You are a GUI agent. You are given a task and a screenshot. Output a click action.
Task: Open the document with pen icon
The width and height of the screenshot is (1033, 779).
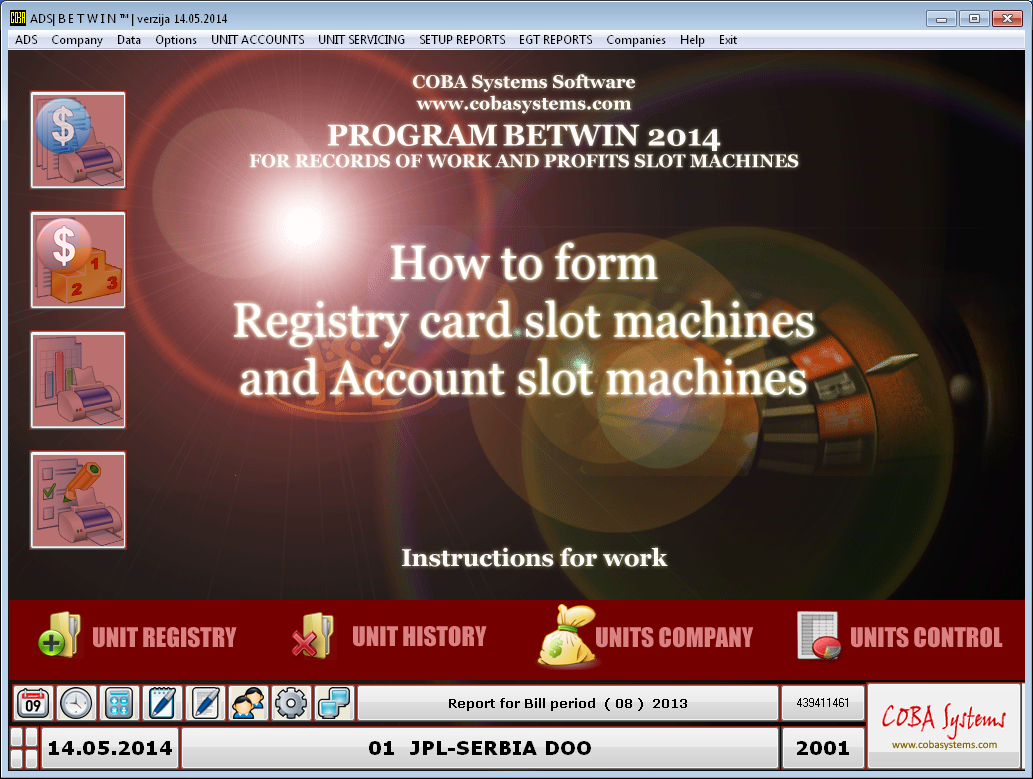(x=206, y=703)
